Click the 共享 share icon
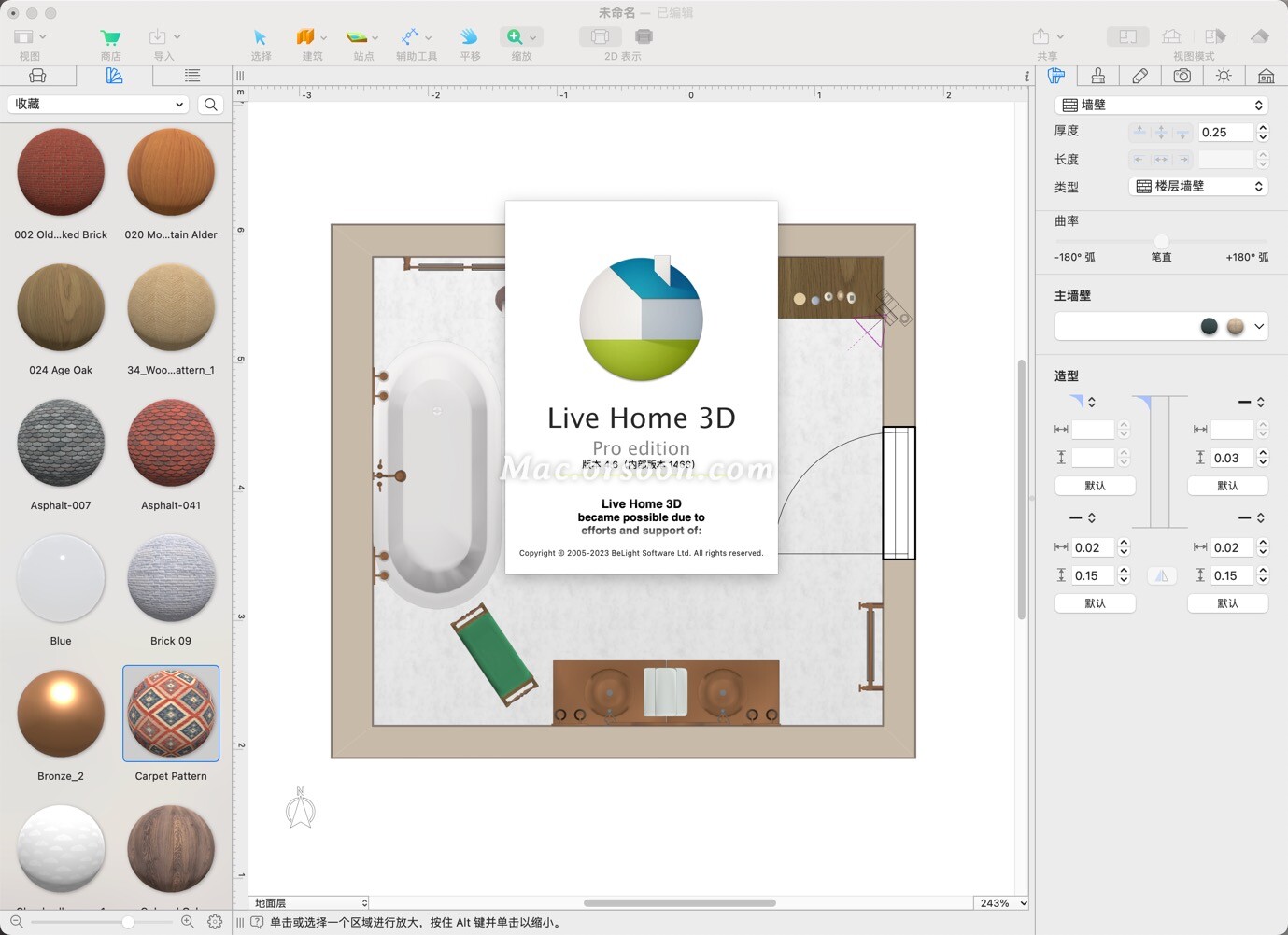This screenshot has width=1288, height=935. coord(1040,36)
